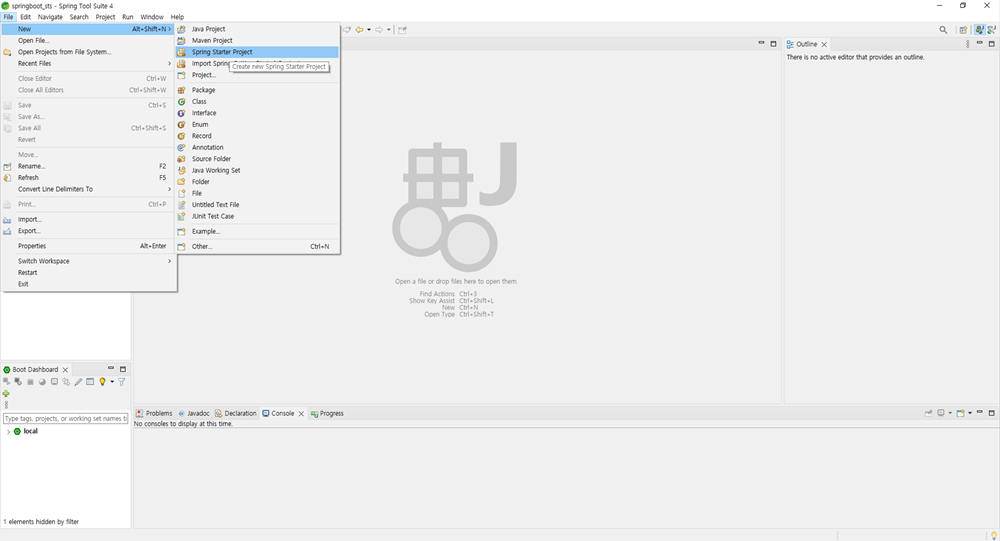Switch to the Declaration tab
Screen dimensions: 1000x541
[x=235, y=413]
